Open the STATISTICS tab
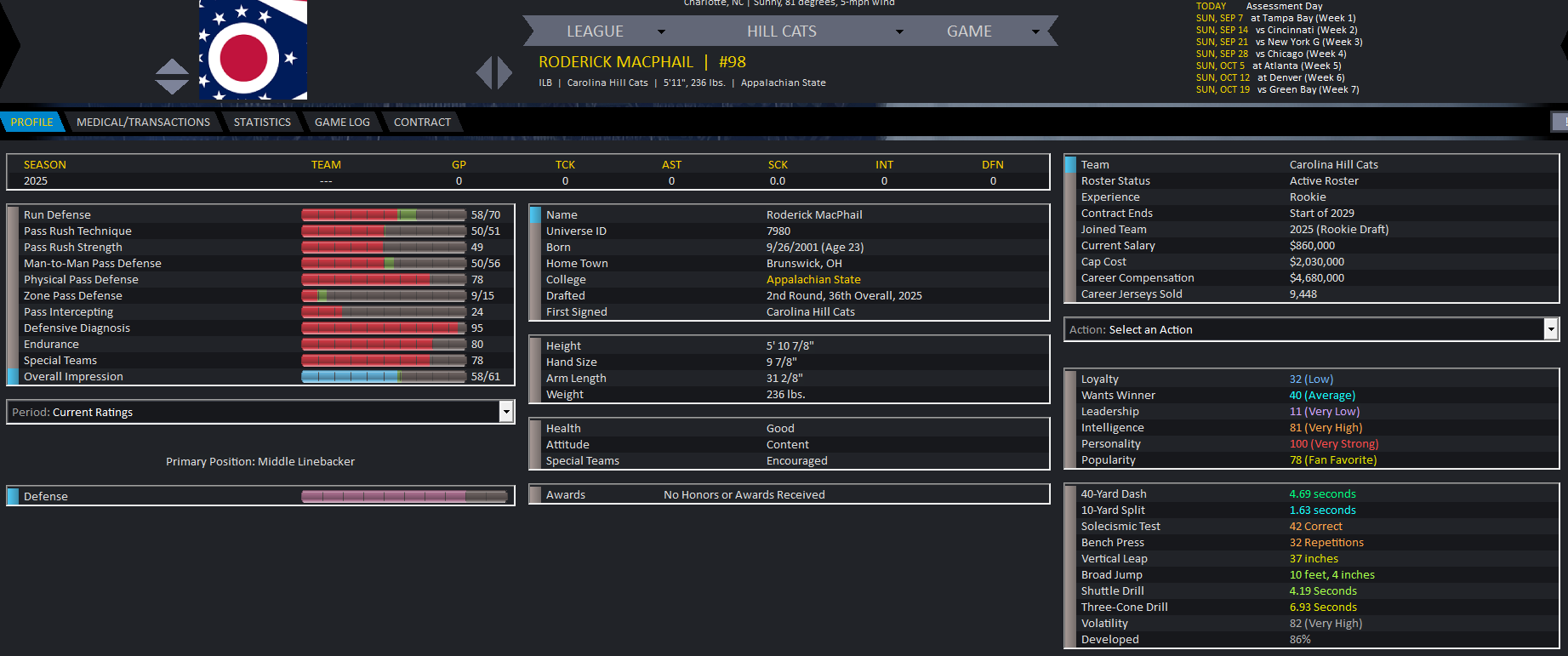This screenshot has width=1568, height=656. [x=262, y=122]
